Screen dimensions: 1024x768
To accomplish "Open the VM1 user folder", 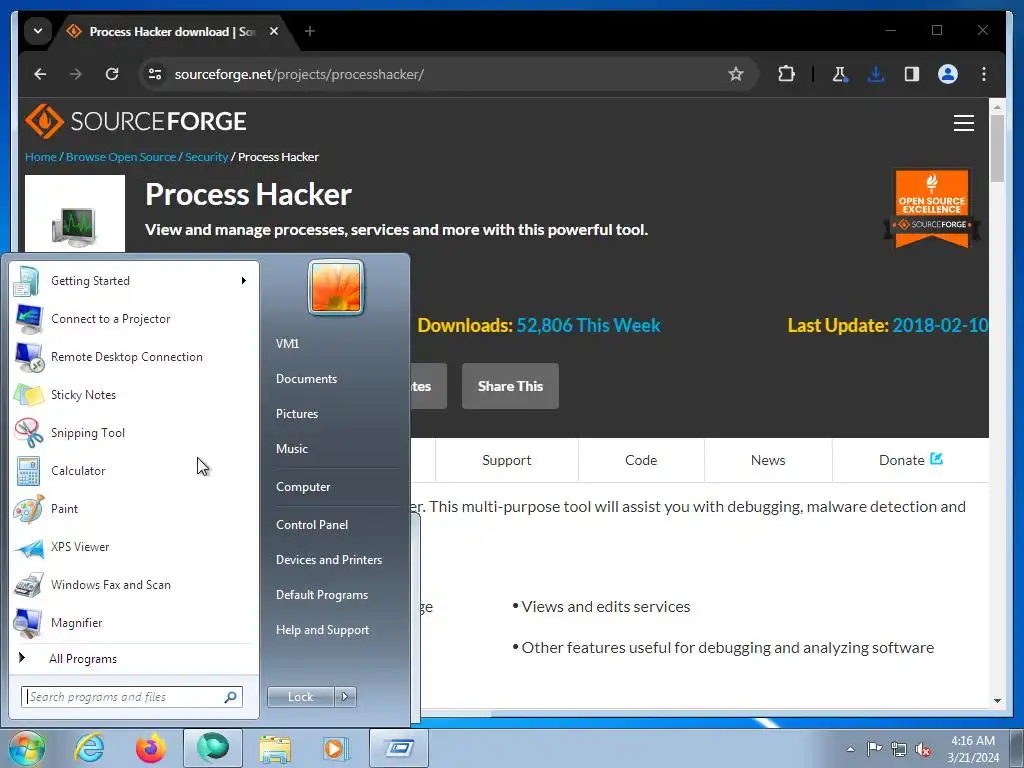I will pyautogui.click(x=287, y=344).
